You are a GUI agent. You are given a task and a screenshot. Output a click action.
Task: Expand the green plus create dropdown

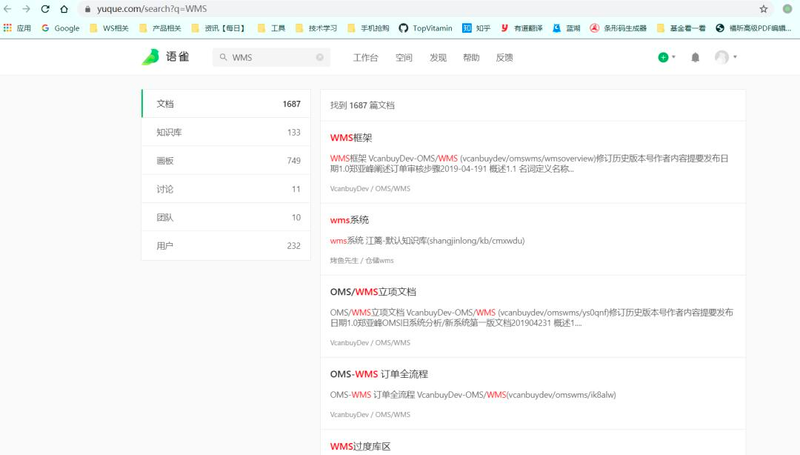[x=666, y=58]
